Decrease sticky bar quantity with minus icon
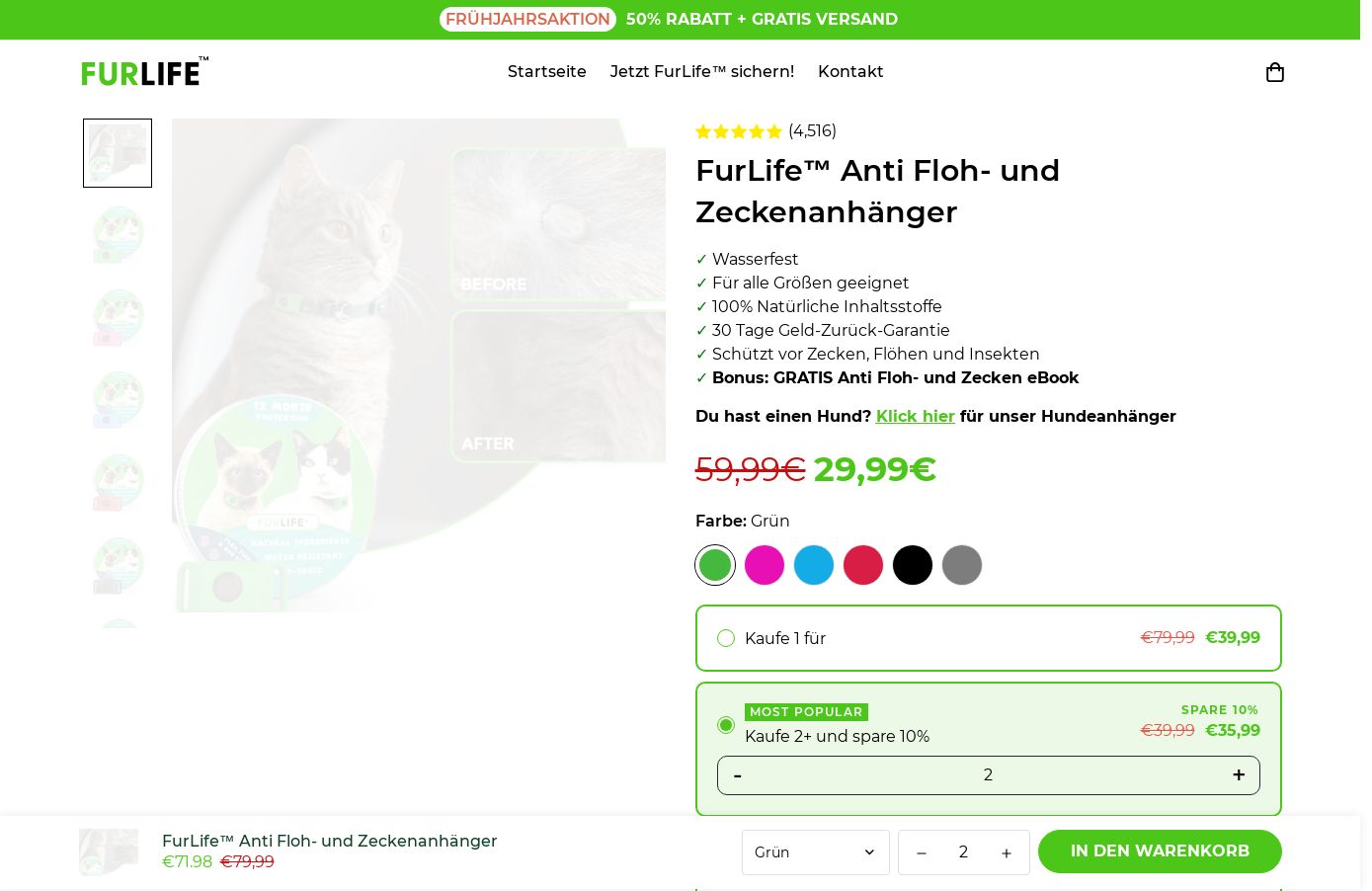Image resolution: width=1372 pixels, height=891 pixels. [921, 853]
